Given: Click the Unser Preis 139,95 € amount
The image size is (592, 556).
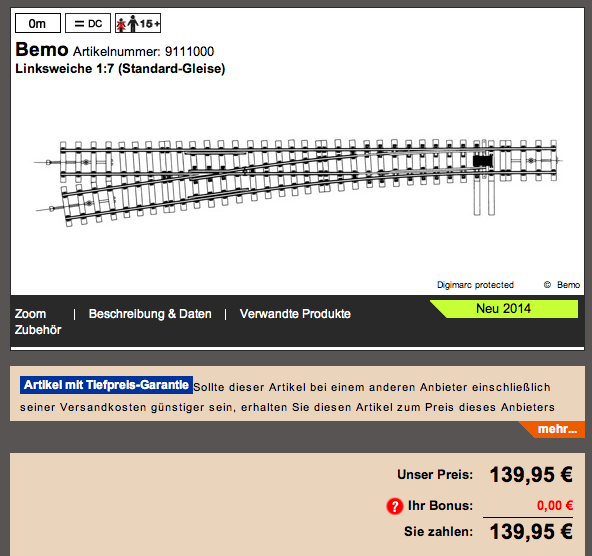Looking at the screenshot, I should [x=531, y=474].
